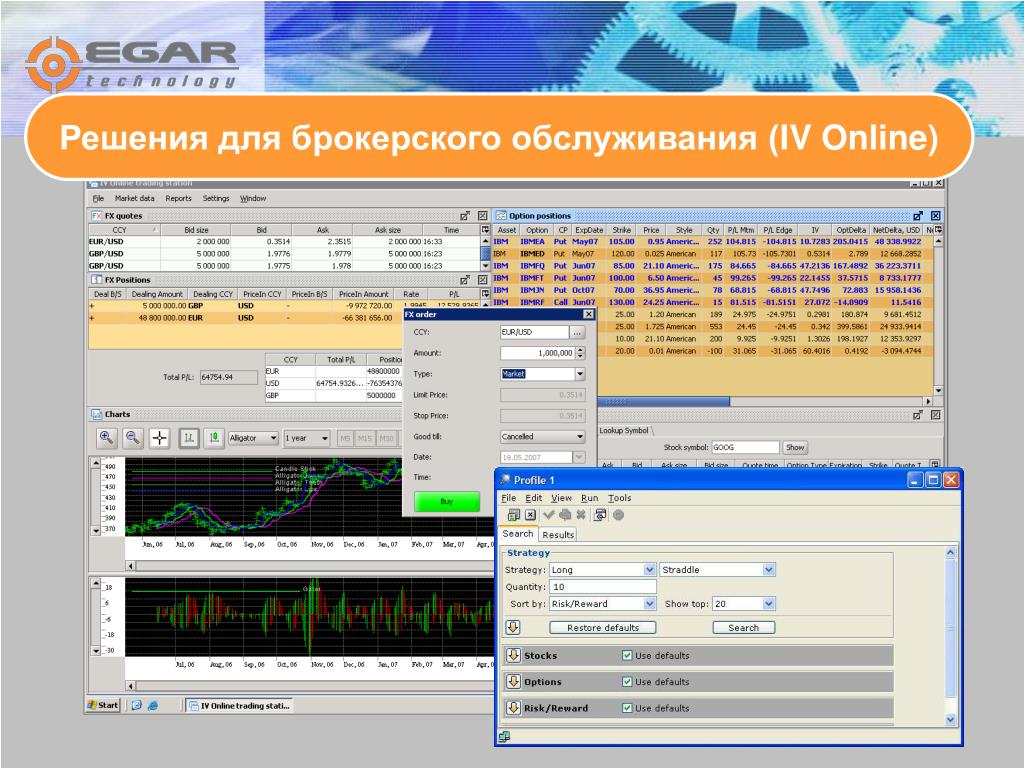The width and height of the screenshot is (1024, 768).
Task: Zoom in on the chart
Action: click(x=106, y=438)
